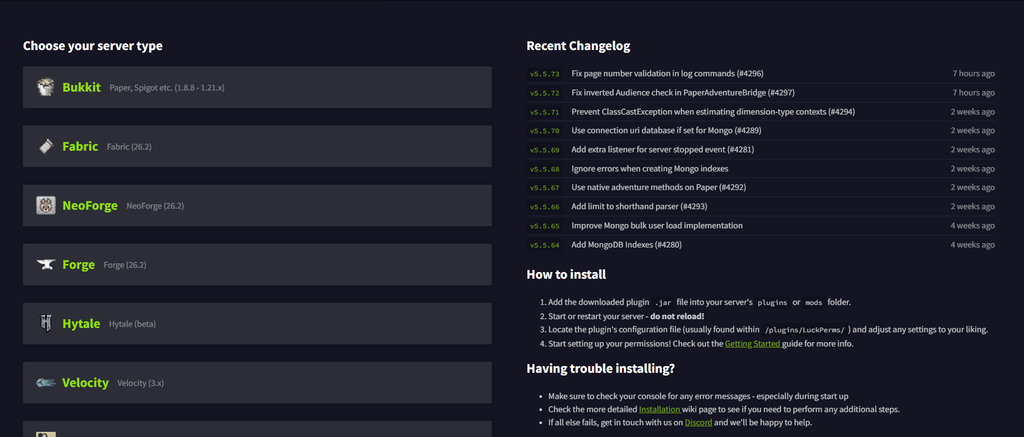Click version tag v5.5.64
The height and width of the screenshot is (437, 1024).
[545, 244]
